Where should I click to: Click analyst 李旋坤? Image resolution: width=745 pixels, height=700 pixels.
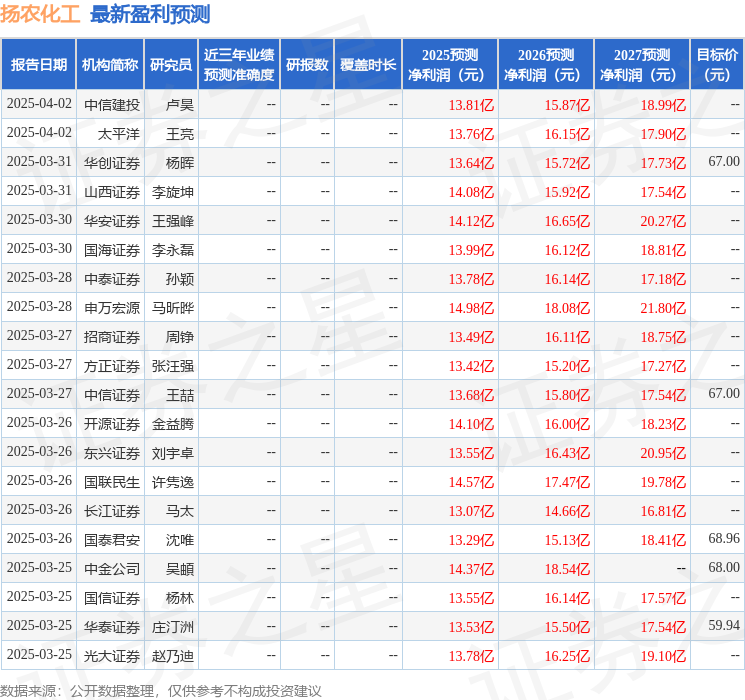point(173,192)
